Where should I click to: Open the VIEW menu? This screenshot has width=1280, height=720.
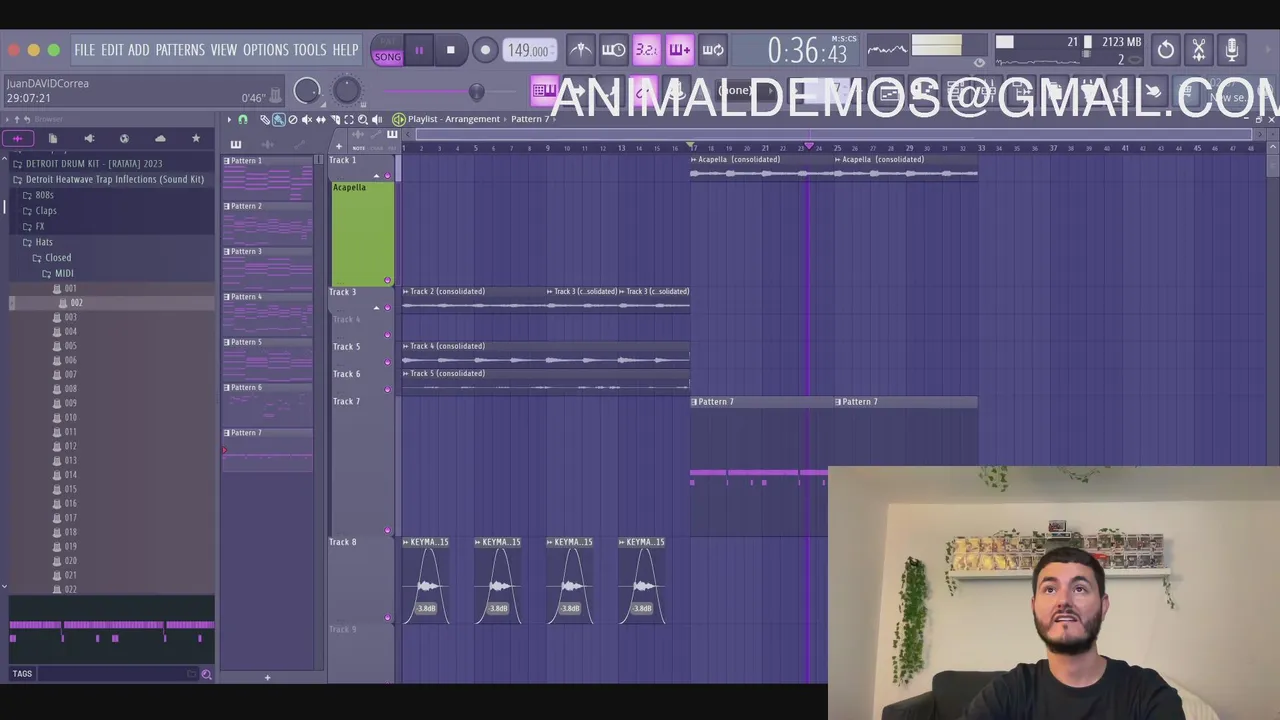pos(224,50)
